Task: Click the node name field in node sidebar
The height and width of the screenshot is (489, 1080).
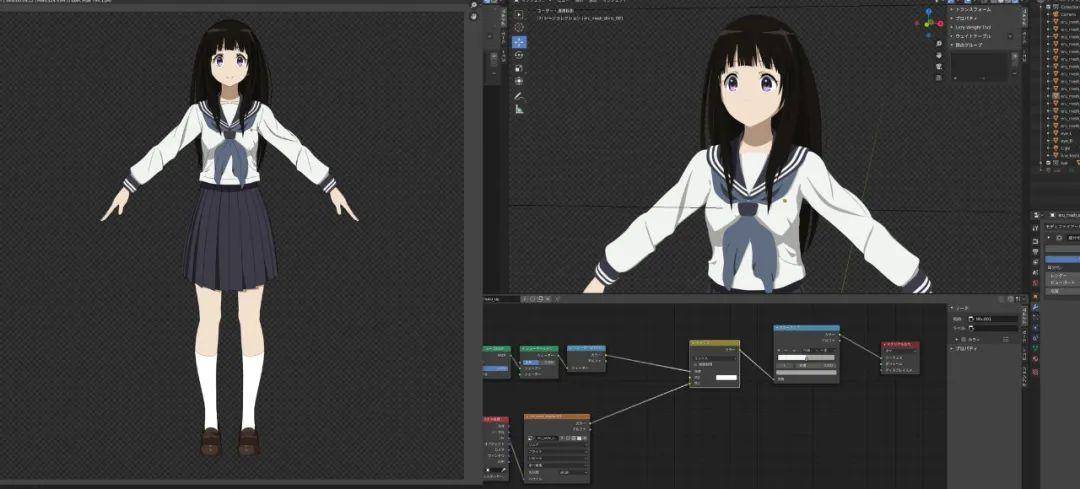Action: pyautogui.click(x=993, y=319)
